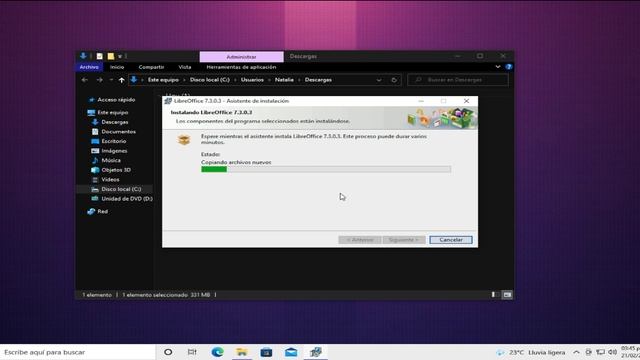Click Descargas in the address path
640x360 pixels.
[x=318, y=80]
